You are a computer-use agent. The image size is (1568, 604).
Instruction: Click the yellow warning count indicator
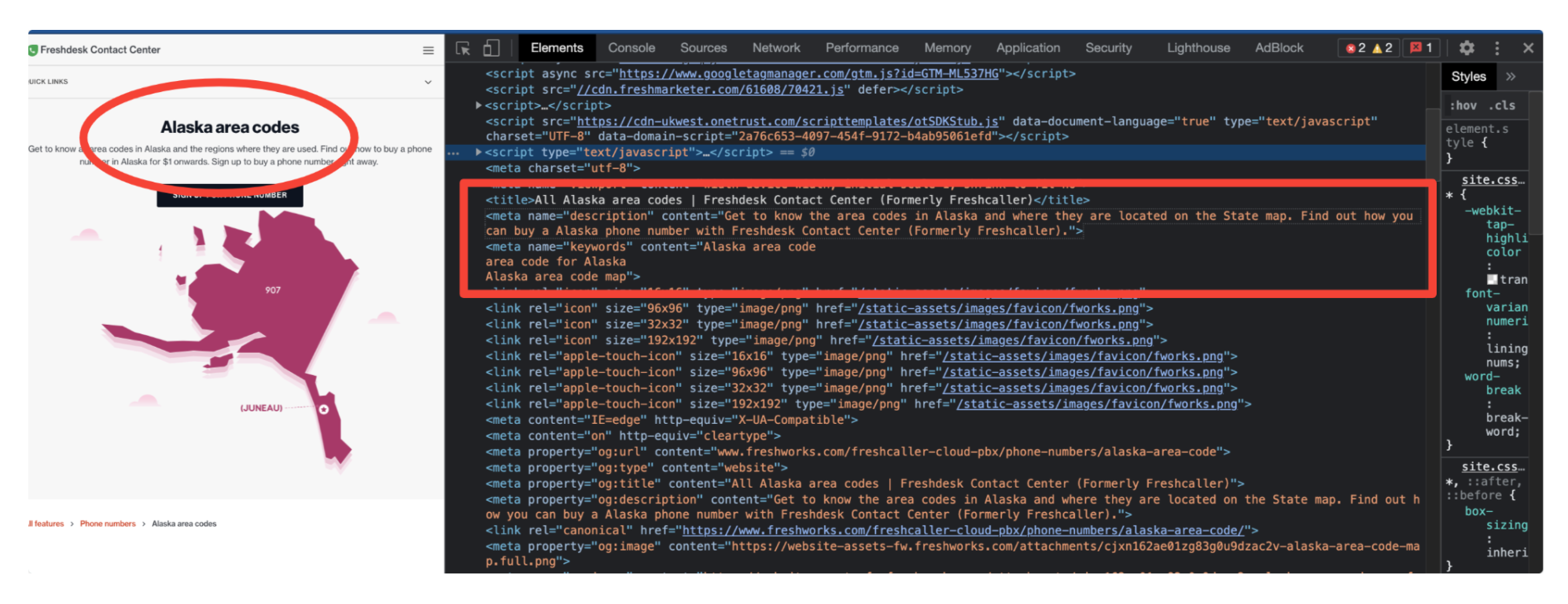pyautogui.click(x=1382, y=48)
